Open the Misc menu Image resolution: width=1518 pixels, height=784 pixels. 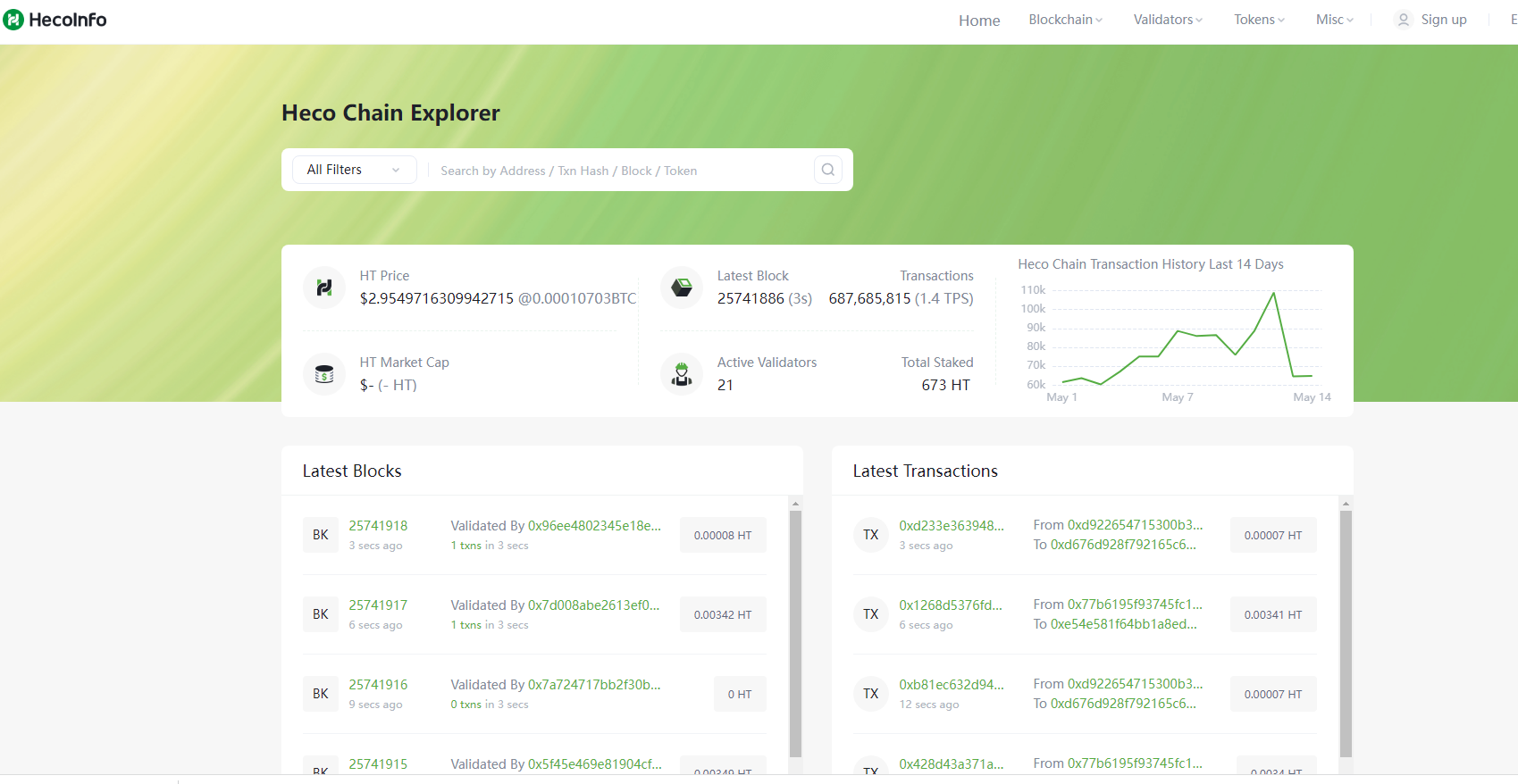pyautogui.click(x=1334, y=20)
